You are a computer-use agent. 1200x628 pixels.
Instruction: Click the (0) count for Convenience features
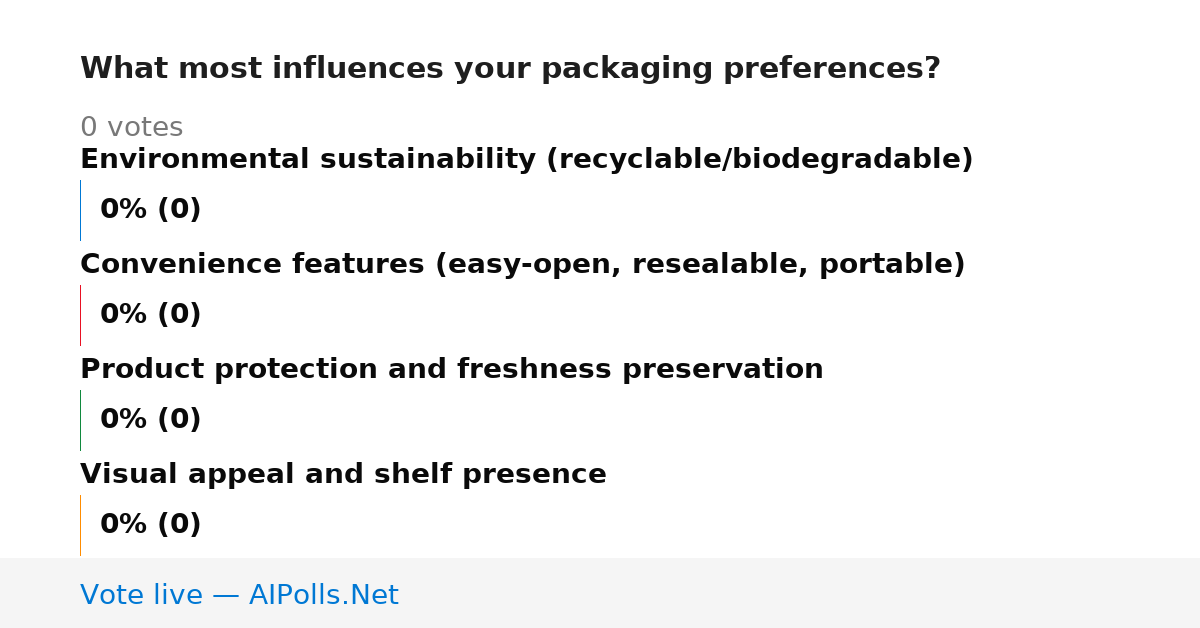tap(179, 315)
